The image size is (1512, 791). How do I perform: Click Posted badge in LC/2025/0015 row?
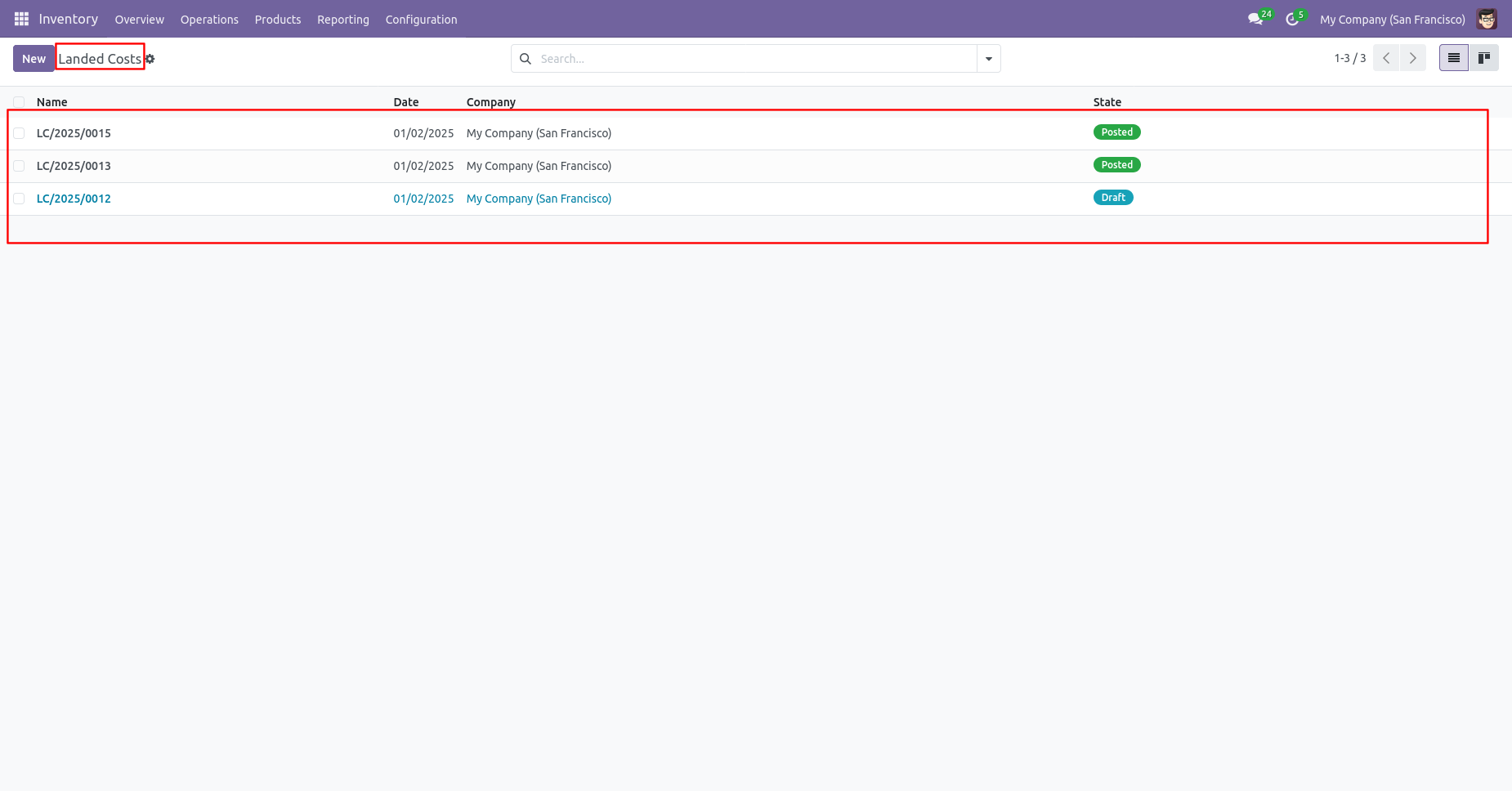tap(1117, 132)
